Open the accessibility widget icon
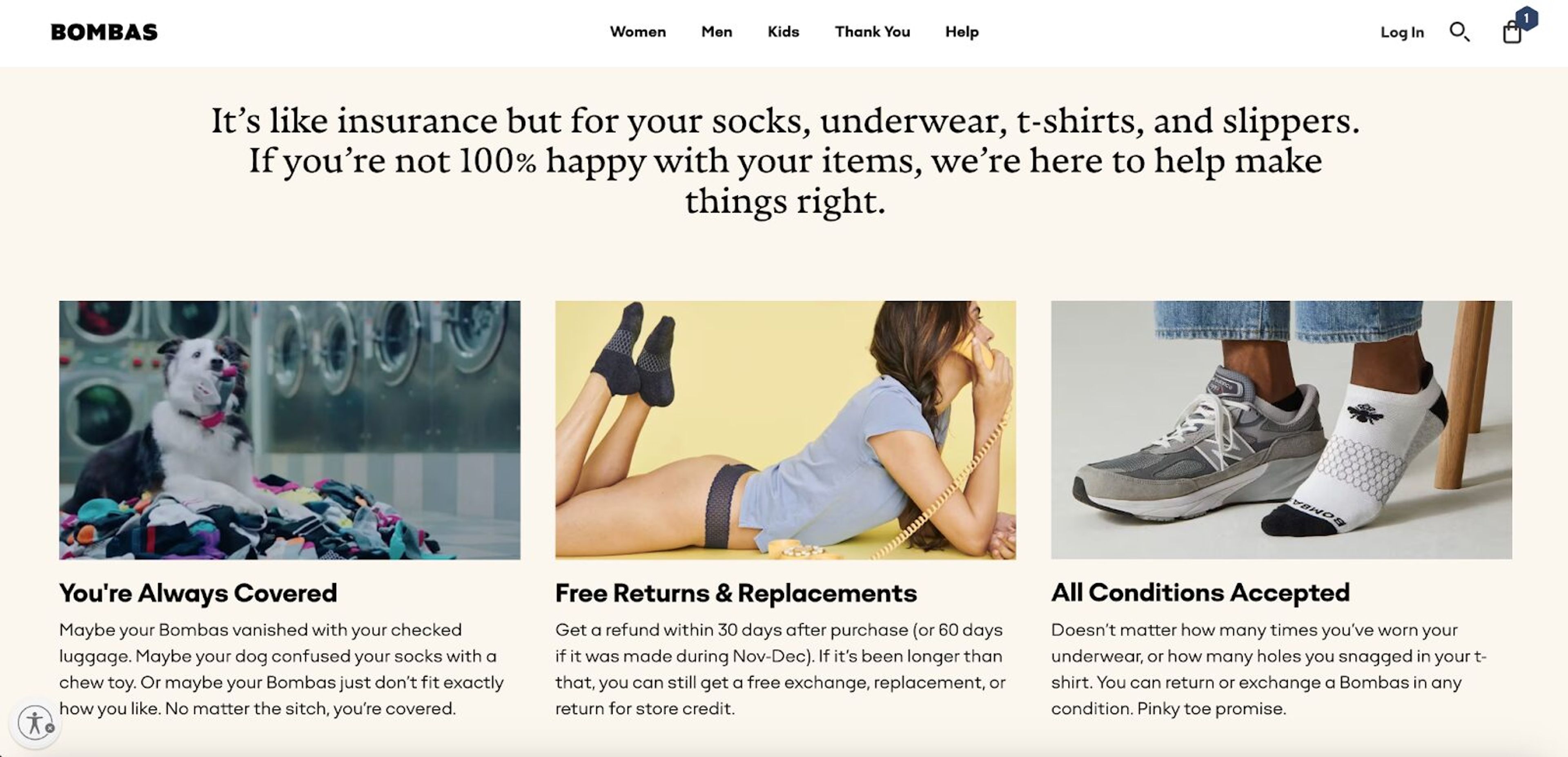Screen dimensions: 1568x757 point(34,723)
